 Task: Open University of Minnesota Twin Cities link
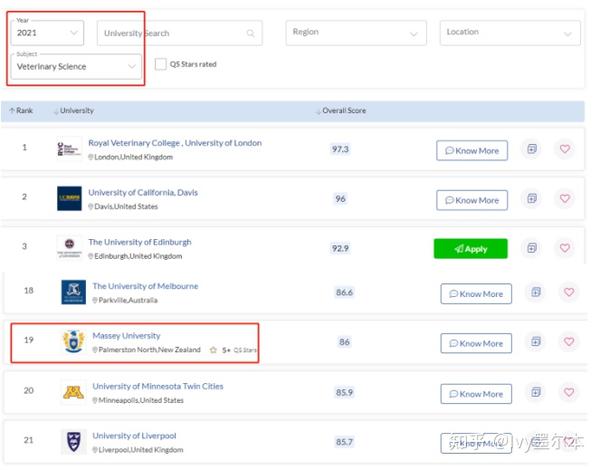(158, 386)
